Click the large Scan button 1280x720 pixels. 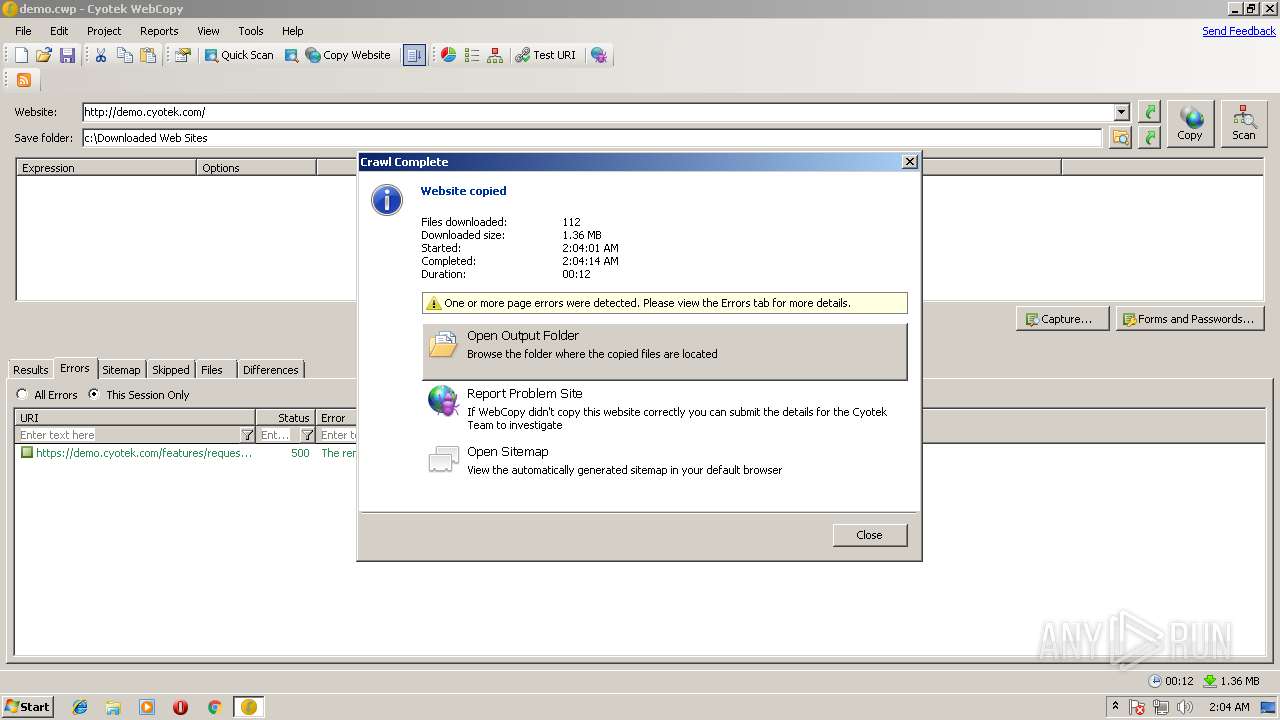click(1244, 124)
